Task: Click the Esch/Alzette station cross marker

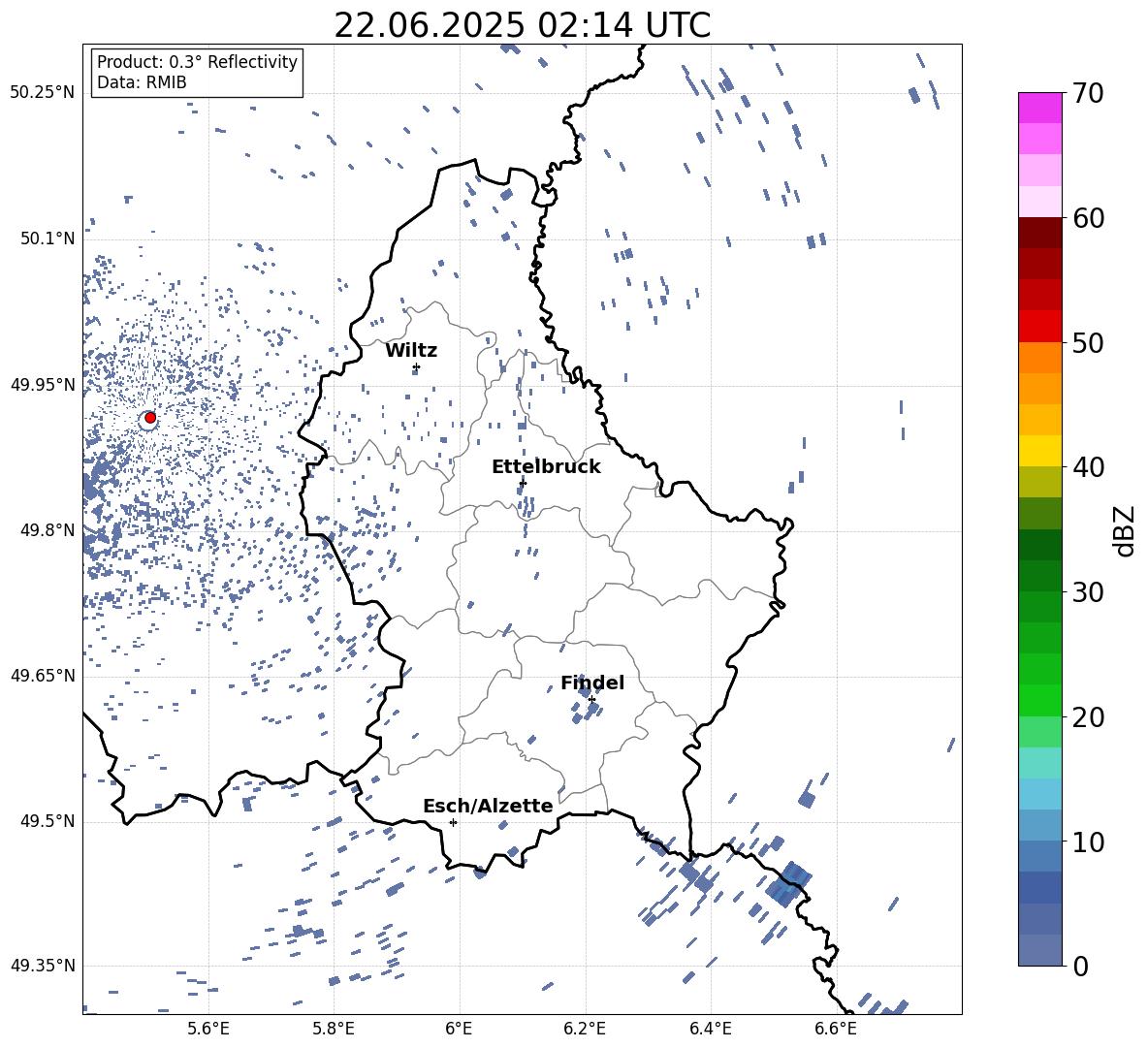Action: click(x=453, y=822)
